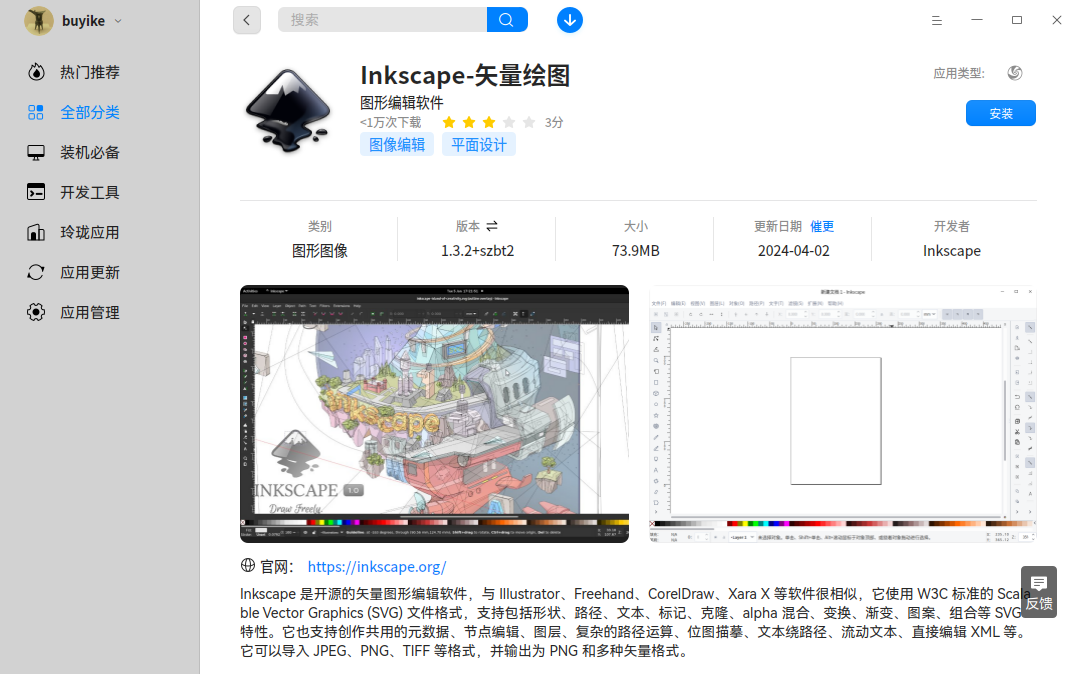Click the title Inkscape-矢量绘图
Screen dimensions: 1077x674
465,75
